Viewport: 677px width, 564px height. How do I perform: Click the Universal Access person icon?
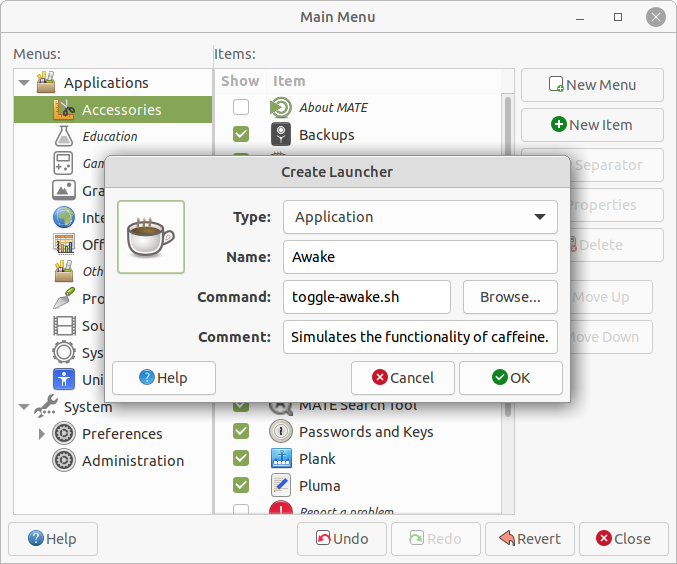pos(64,379)
